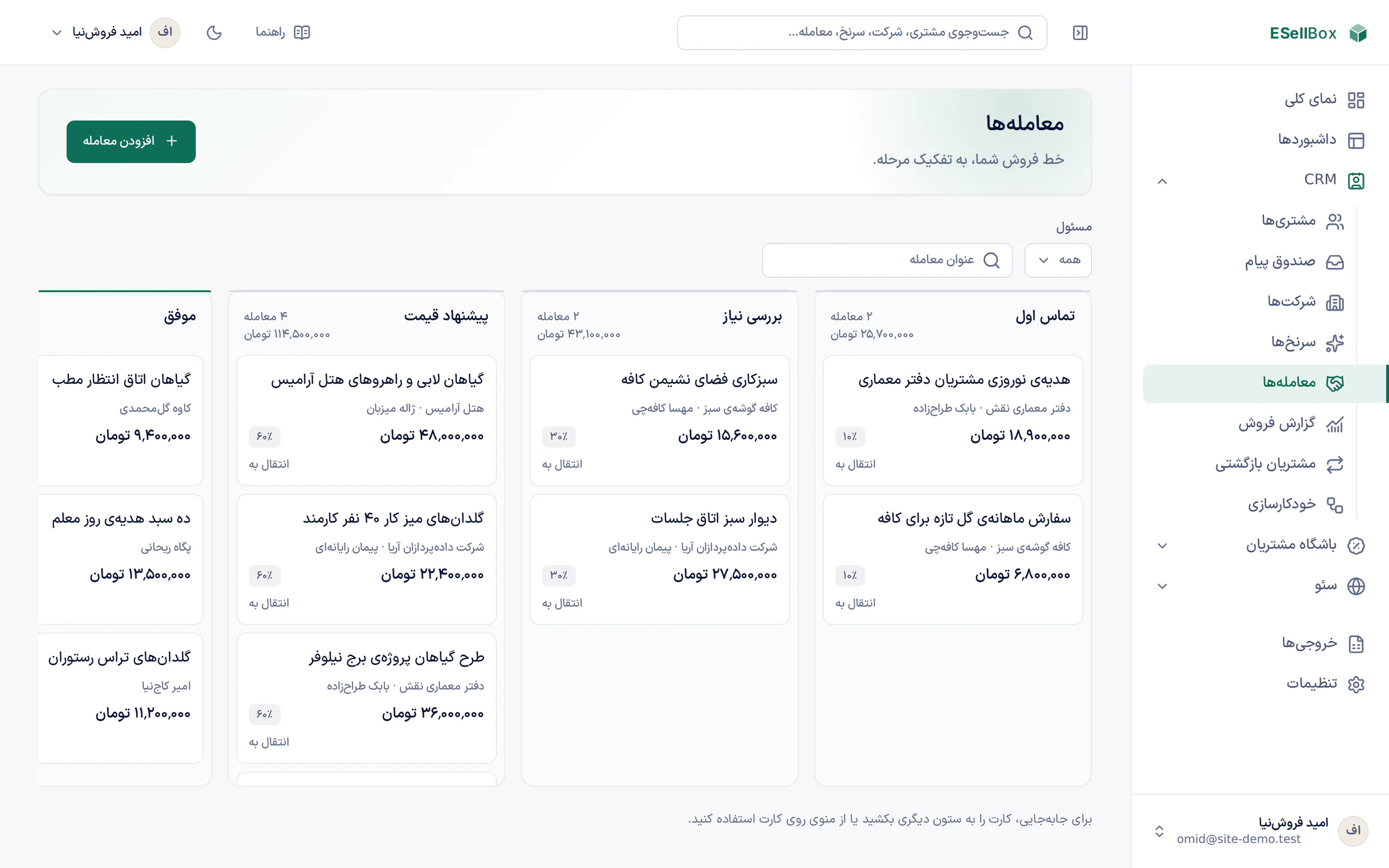Toggle dark mode with the moon icon
1389x868 pixels.
(214, 32)
